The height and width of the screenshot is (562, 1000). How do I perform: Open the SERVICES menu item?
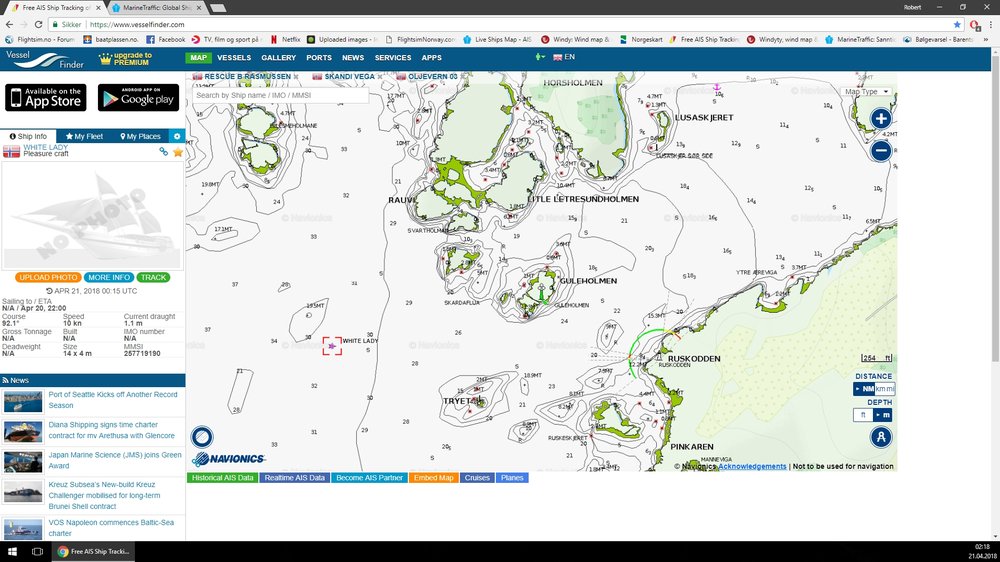(x=393, y=57)
